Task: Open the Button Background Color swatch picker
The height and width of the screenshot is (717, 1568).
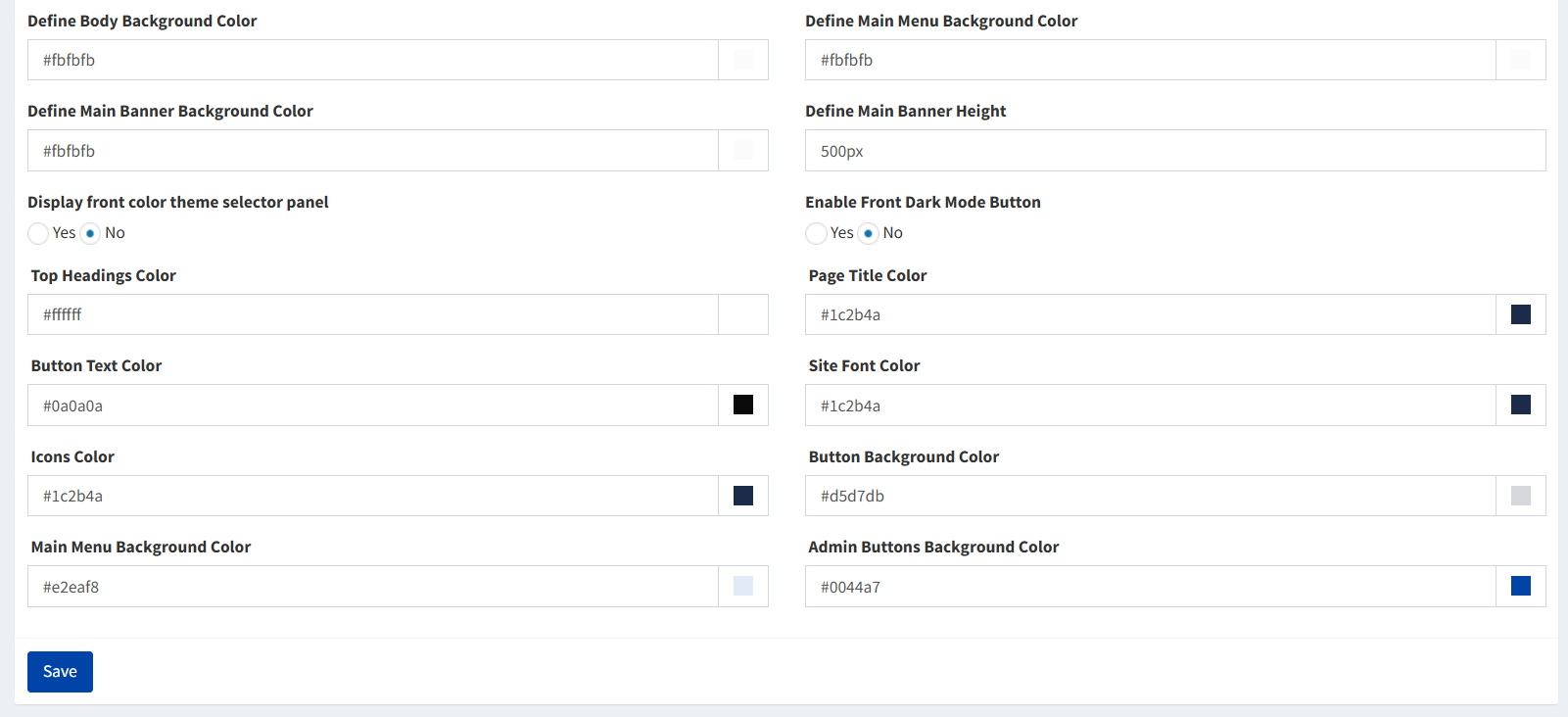Action: click(1519, 496)
